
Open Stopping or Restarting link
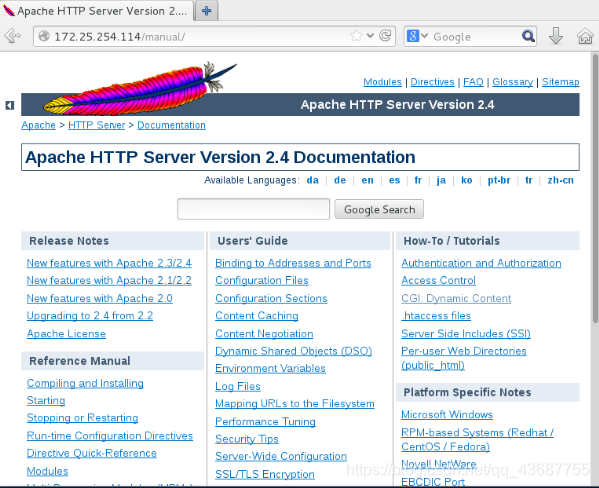(x=83, y=418)
